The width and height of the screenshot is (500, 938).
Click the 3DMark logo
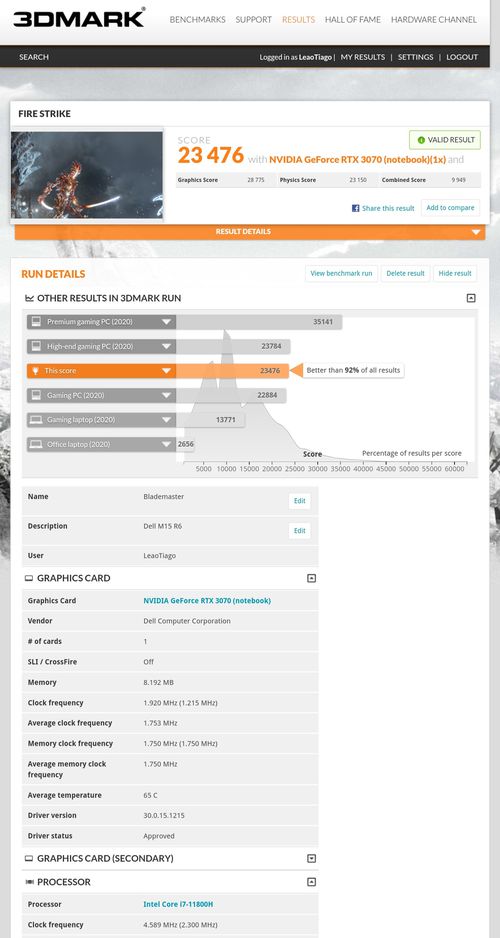click(79, 18)
